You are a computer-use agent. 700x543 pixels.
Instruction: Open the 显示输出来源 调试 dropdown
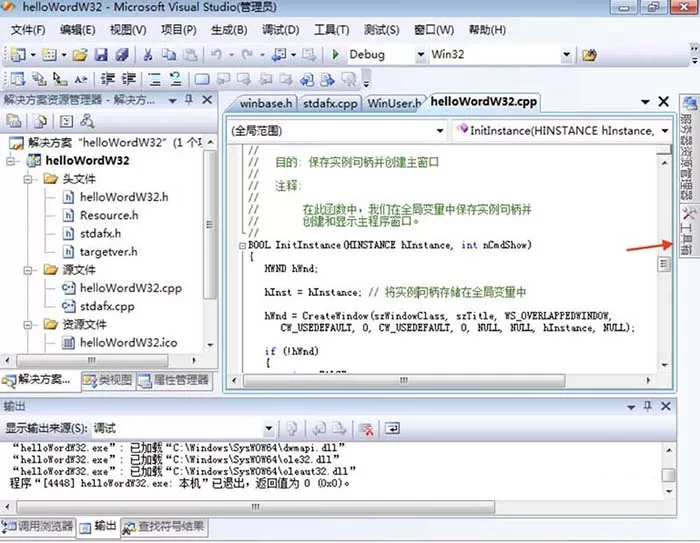click(269, 429)
